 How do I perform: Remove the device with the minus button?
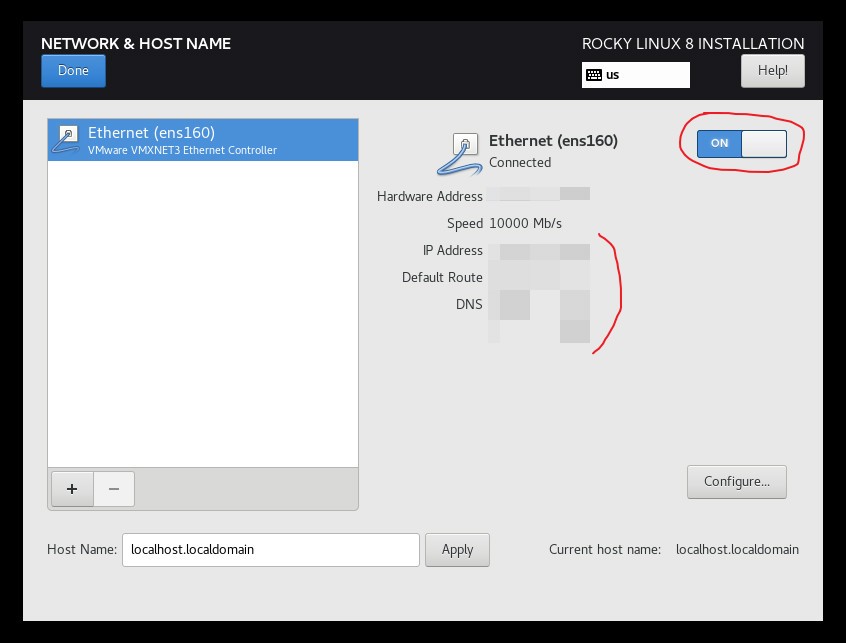coord(114,489)
